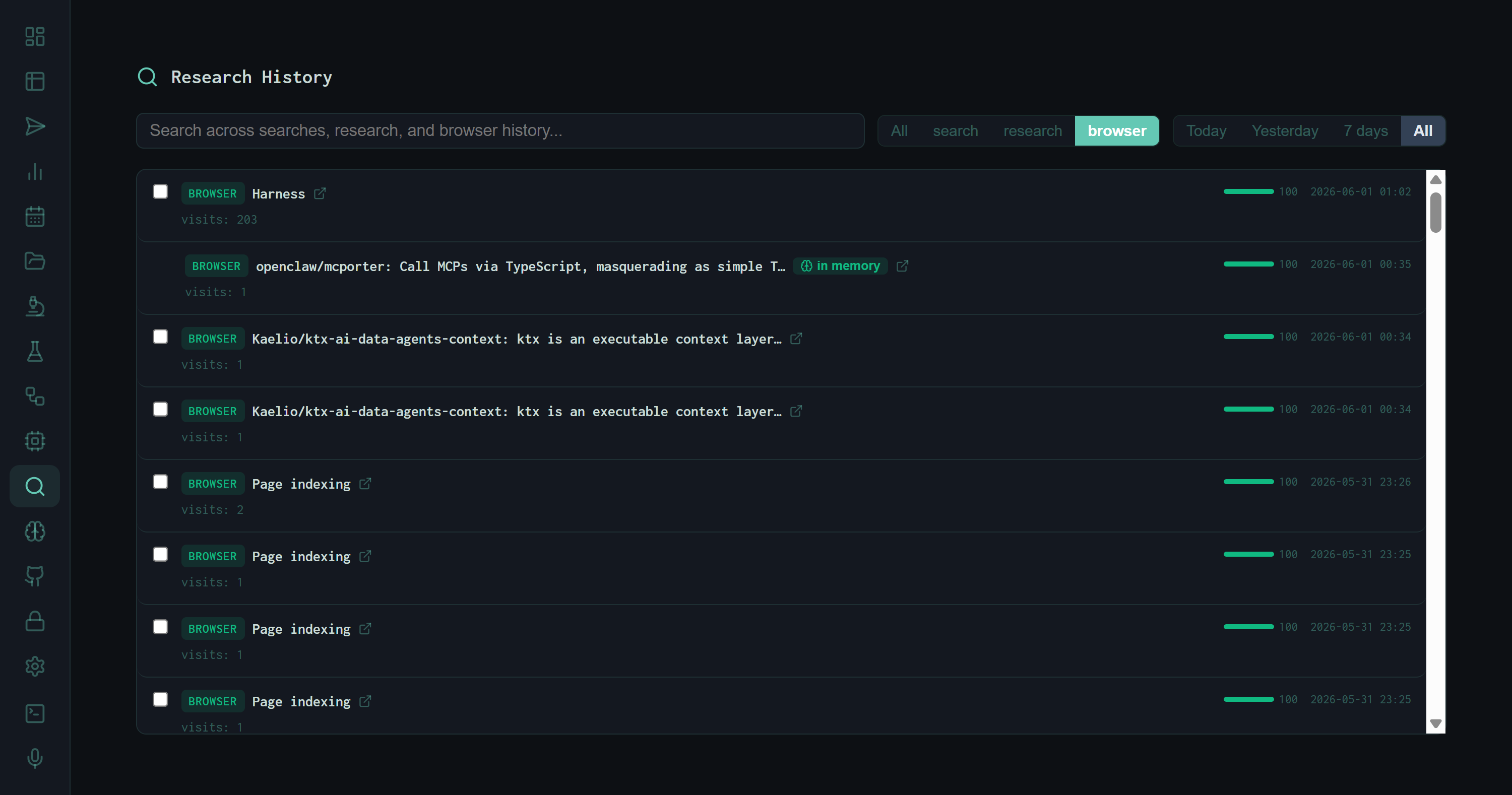Open external link for Page indexing 23:26 entry
Viewport: 1512px width, 795px height.
point(365,484)
